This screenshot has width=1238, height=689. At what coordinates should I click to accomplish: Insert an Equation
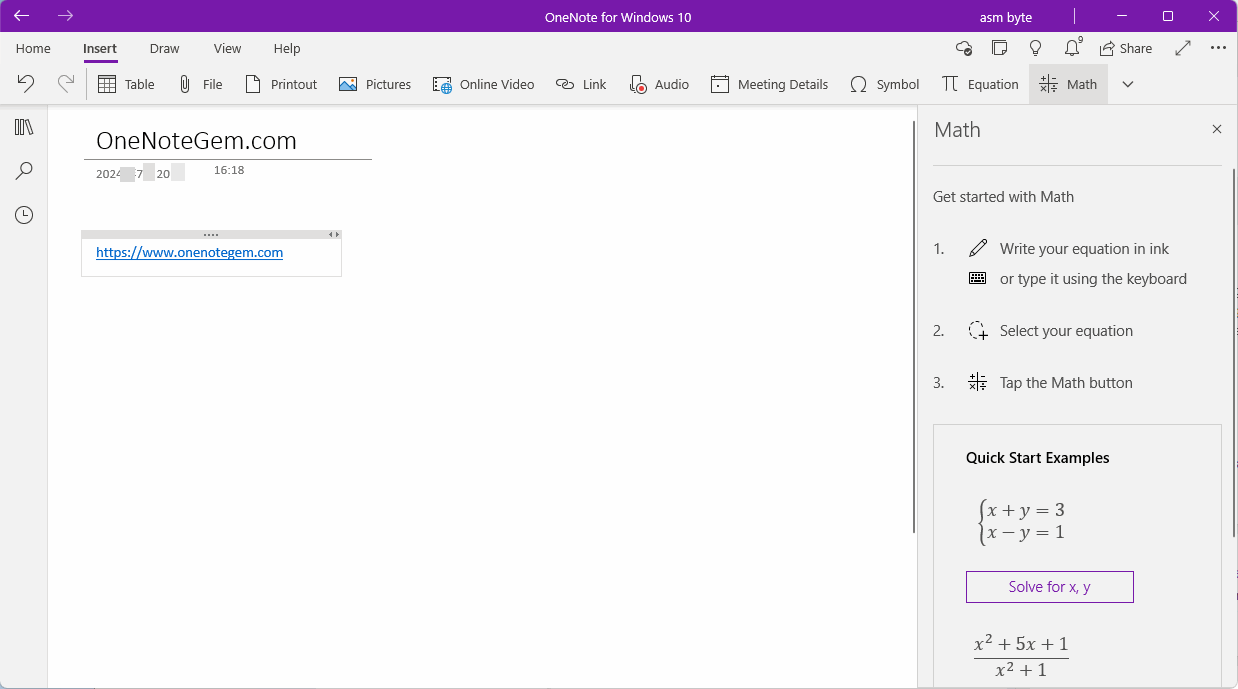click(980, 84)
